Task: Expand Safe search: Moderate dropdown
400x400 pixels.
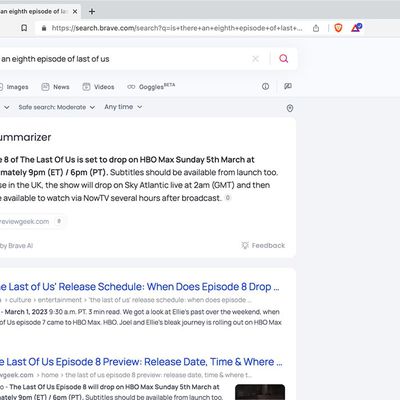Action: 57,107
